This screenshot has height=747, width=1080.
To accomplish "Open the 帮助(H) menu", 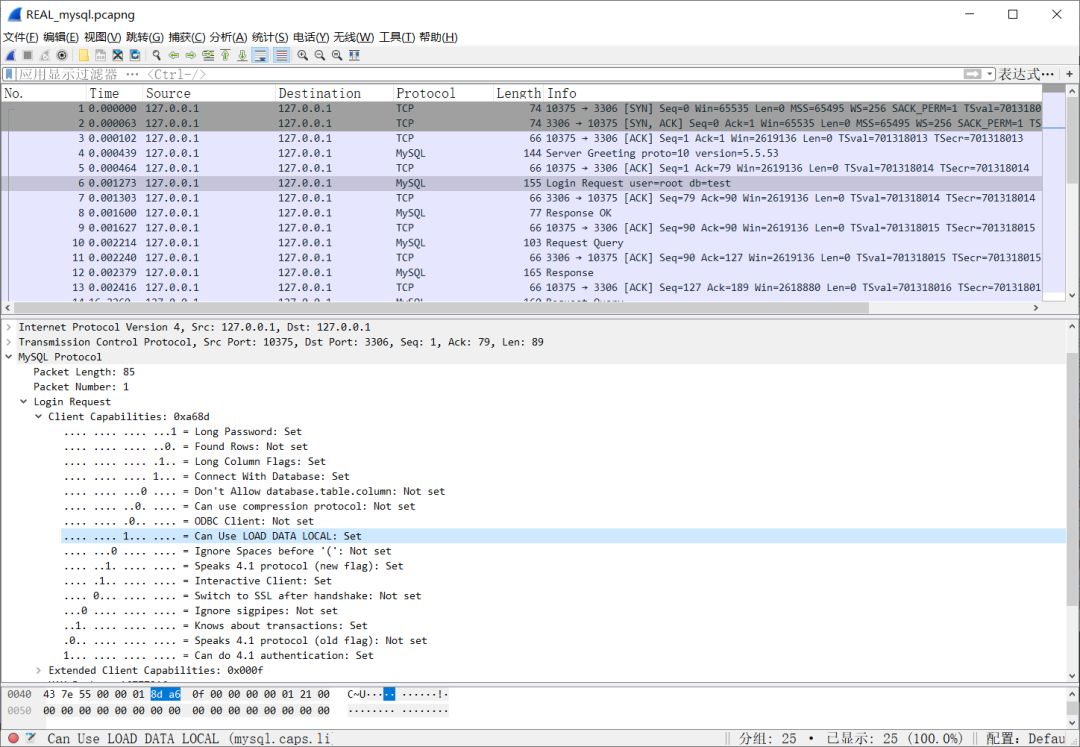I will click(x=438, y=37).
